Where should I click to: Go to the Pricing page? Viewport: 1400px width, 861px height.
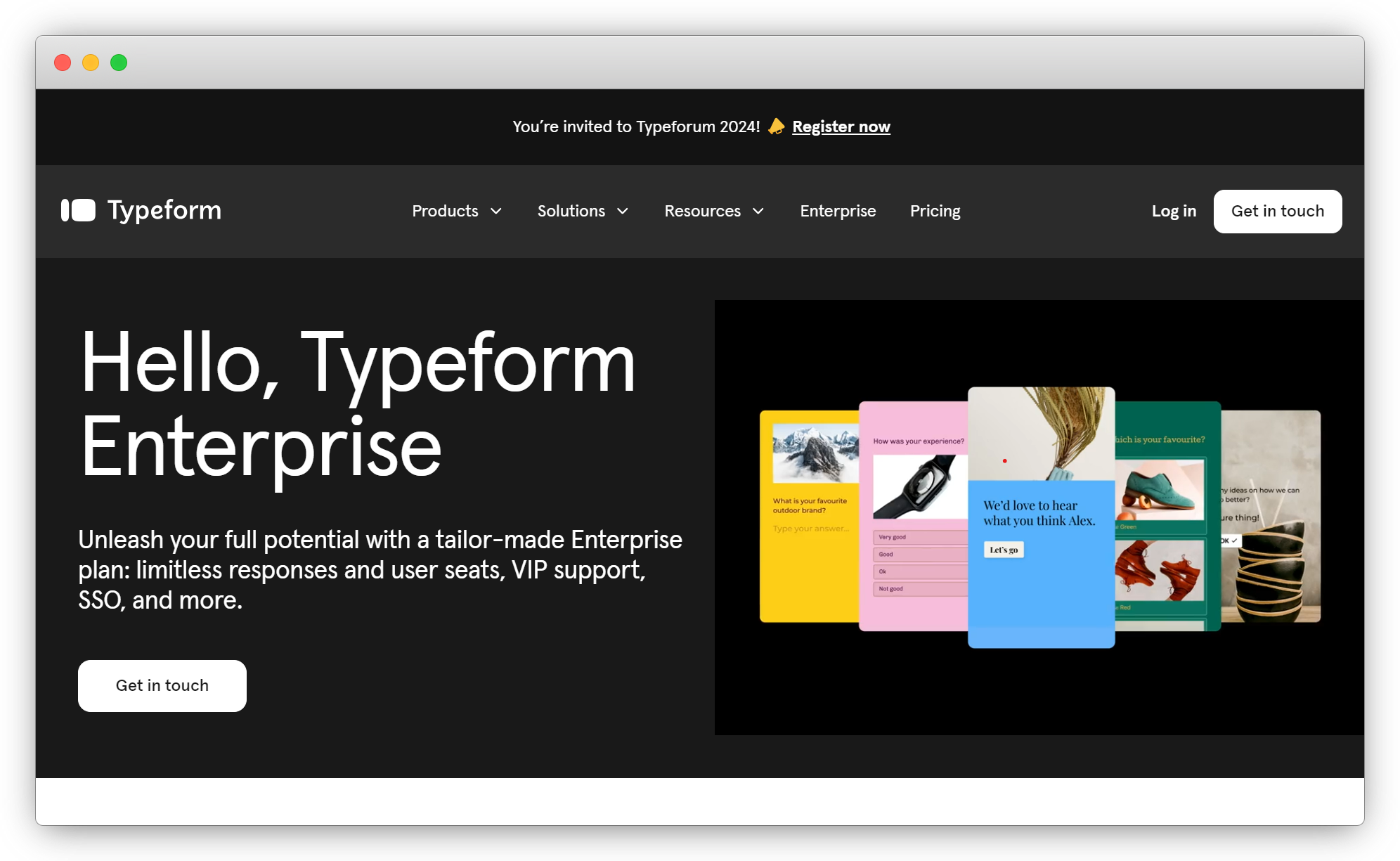[x=935, y=211]
